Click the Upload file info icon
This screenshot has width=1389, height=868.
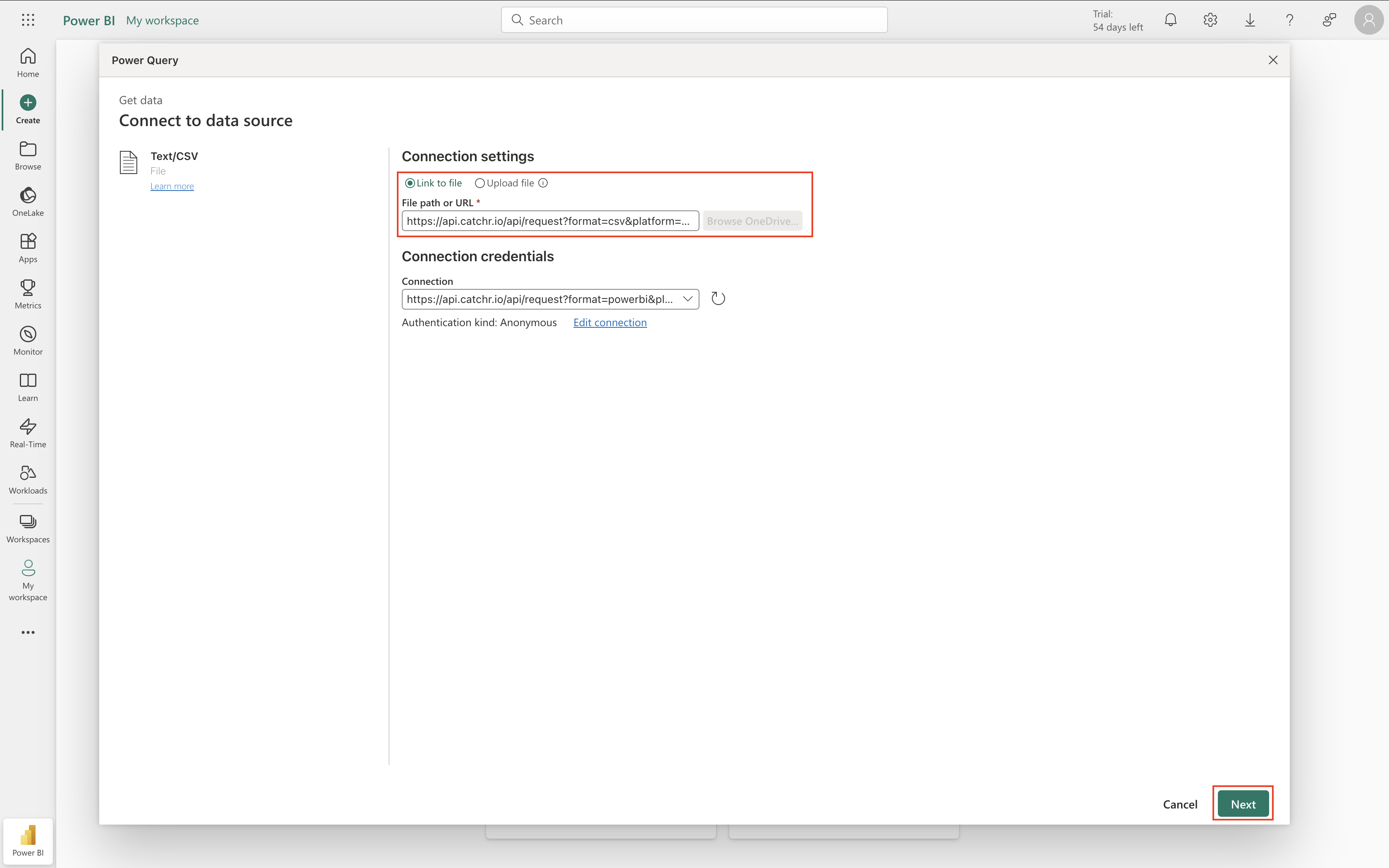tap(543, 183)
